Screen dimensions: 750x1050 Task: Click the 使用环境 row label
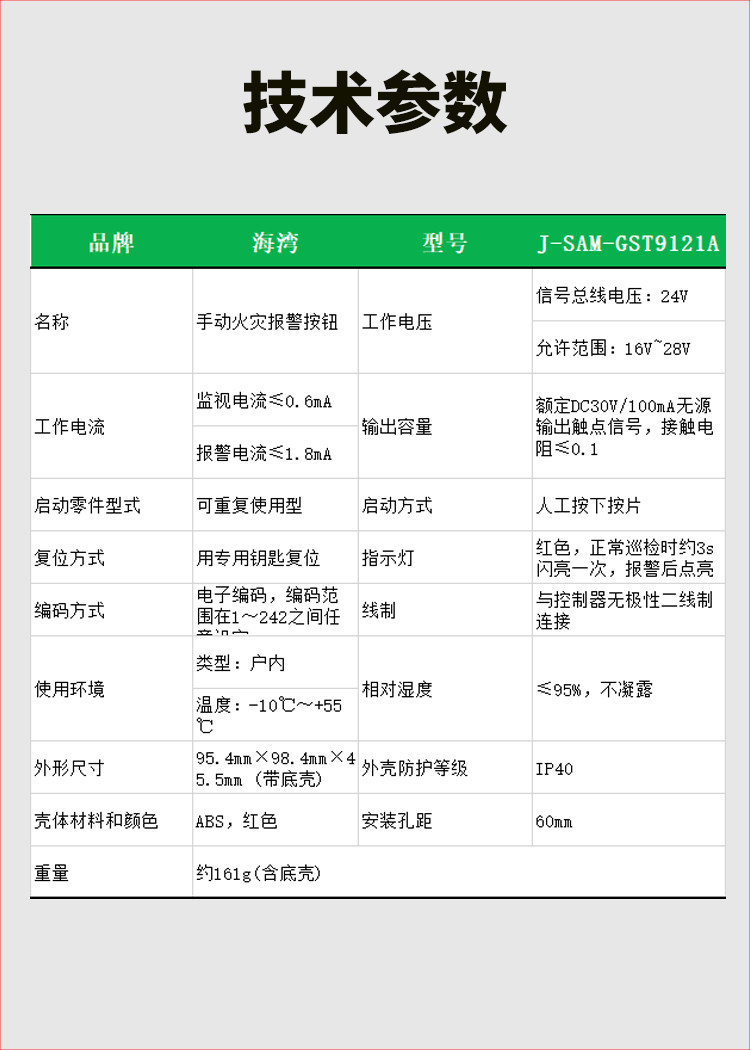[111, 688]
